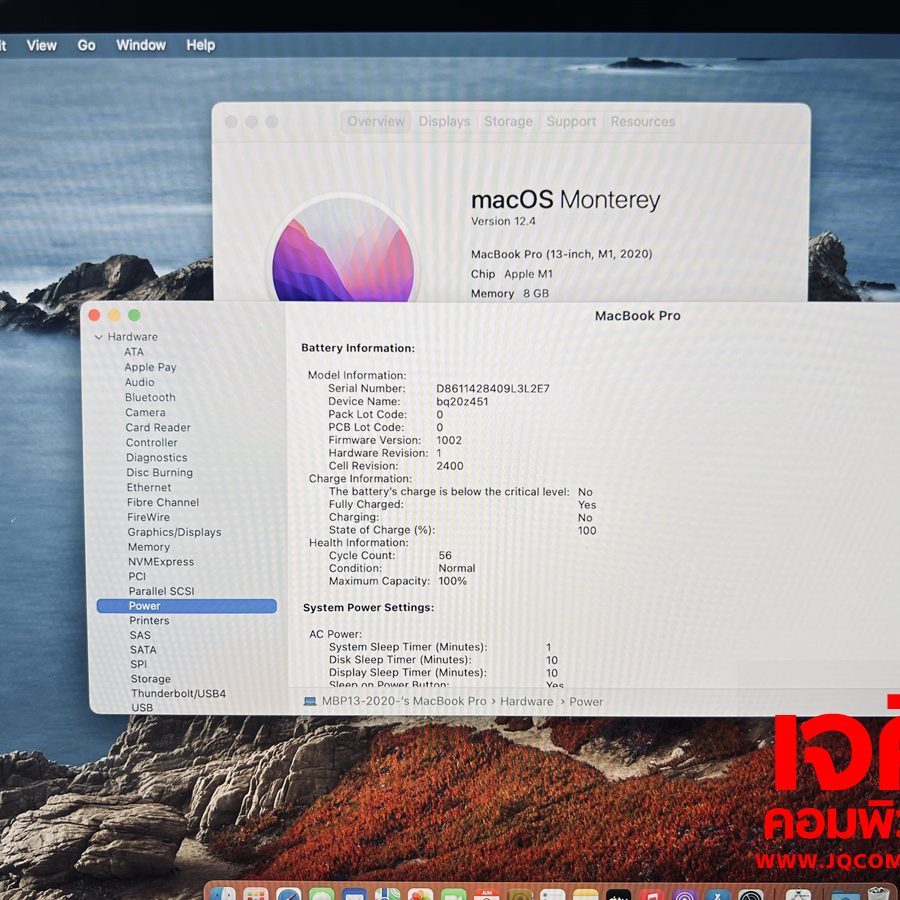
Task: Select PCI in sidebar
Action: pos(137,576)
